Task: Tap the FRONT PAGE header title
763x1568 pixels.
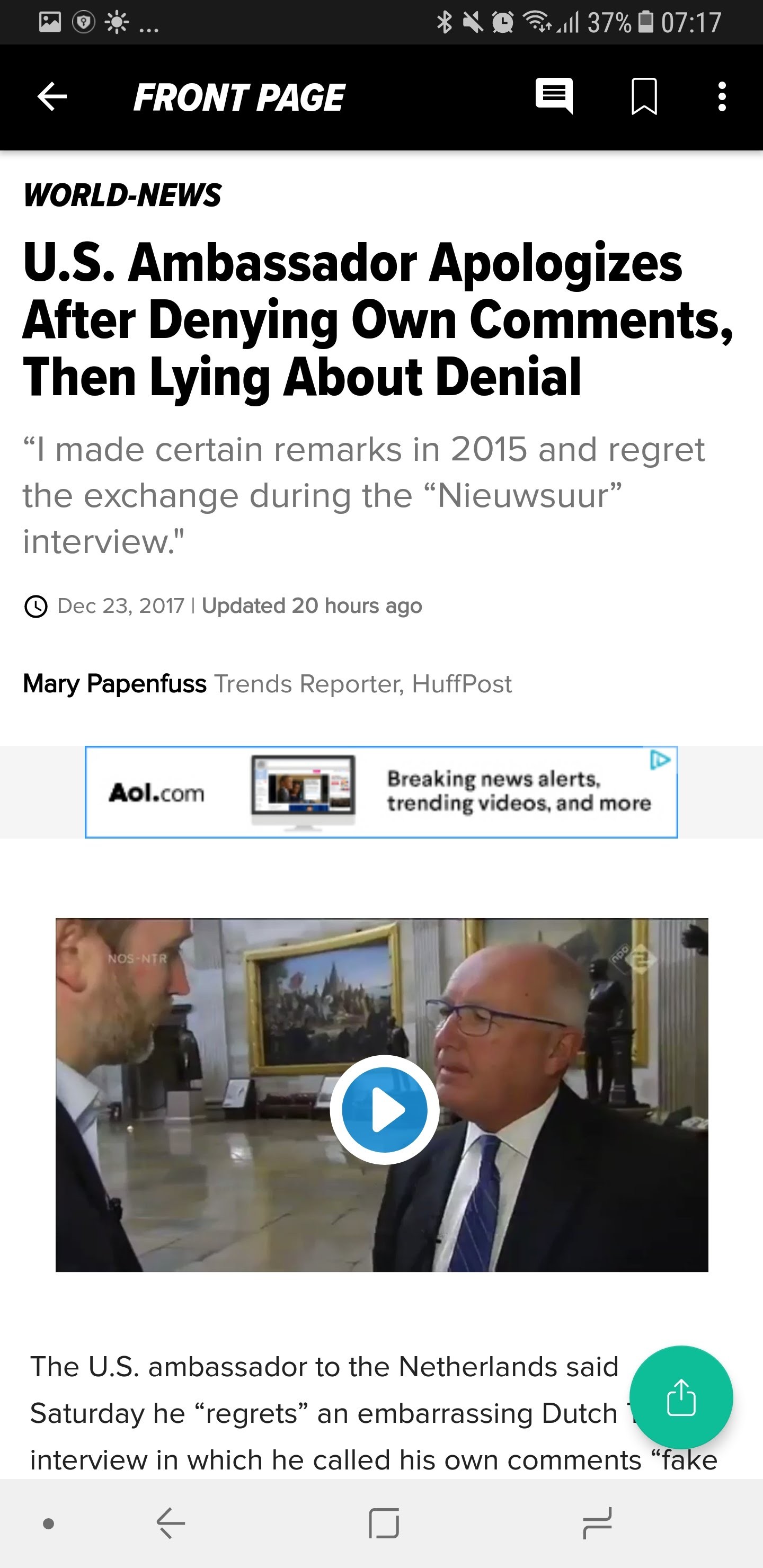Action: click(239, 97)
